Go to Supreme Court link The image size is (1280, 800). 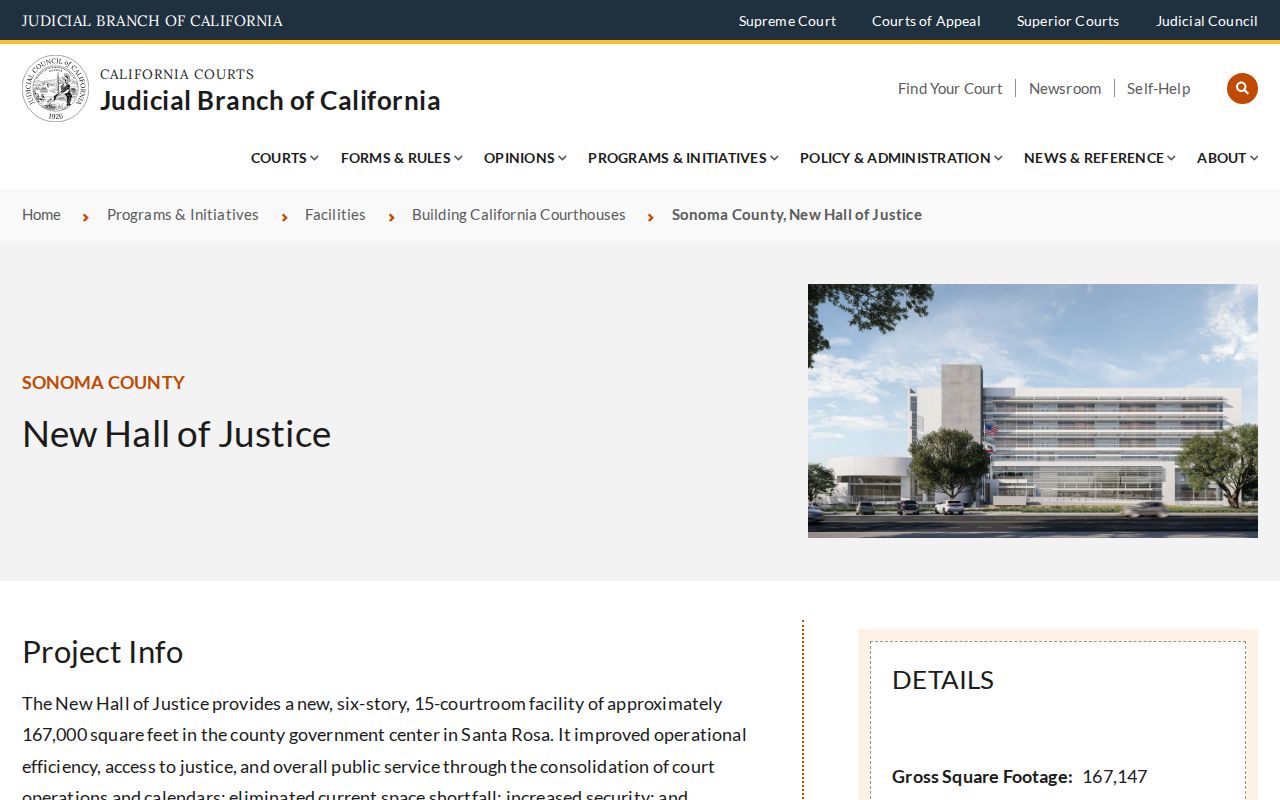coord(787,21)
